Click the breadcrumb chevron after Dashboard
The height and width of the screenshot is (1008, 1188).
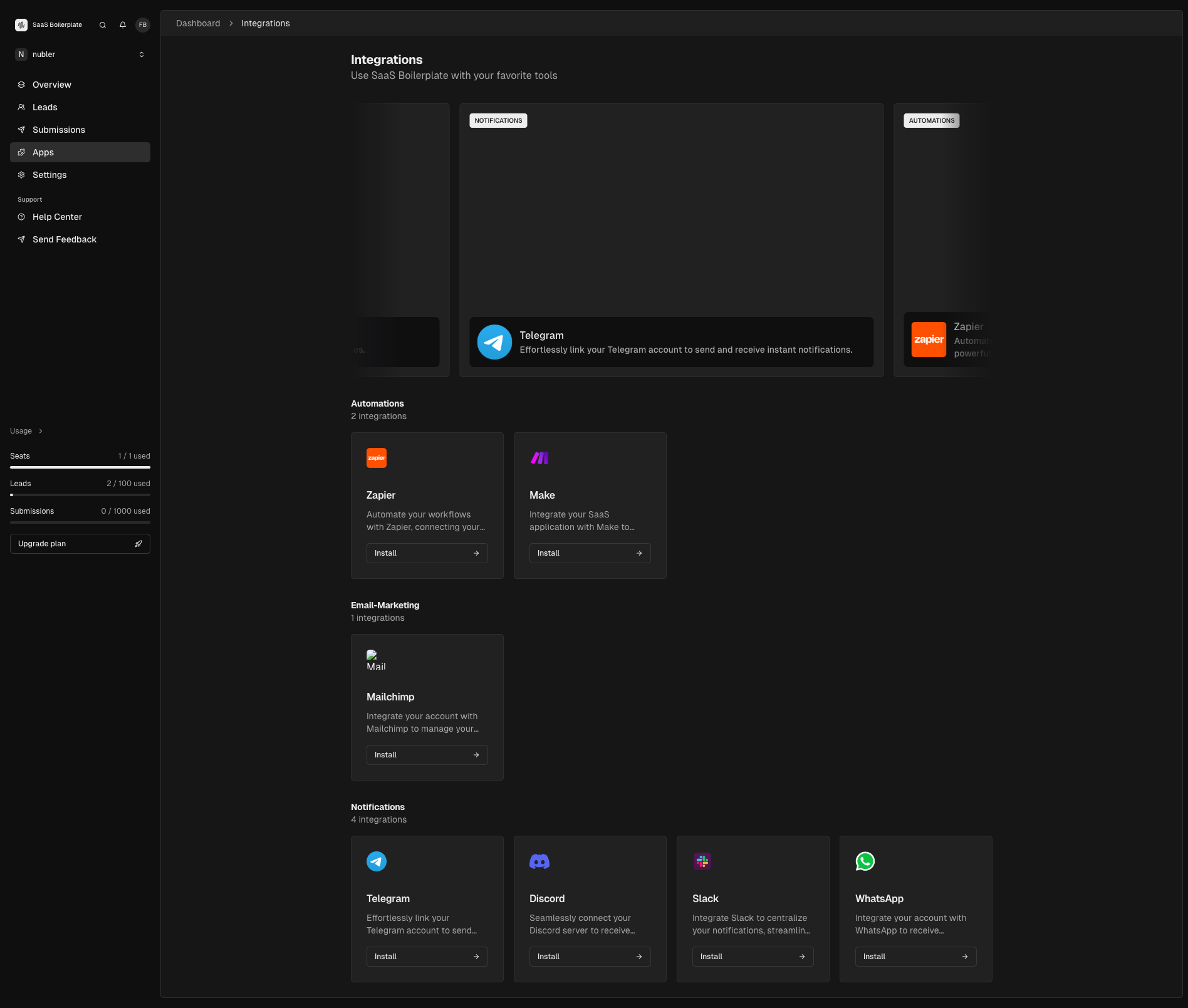pos(231,23)
